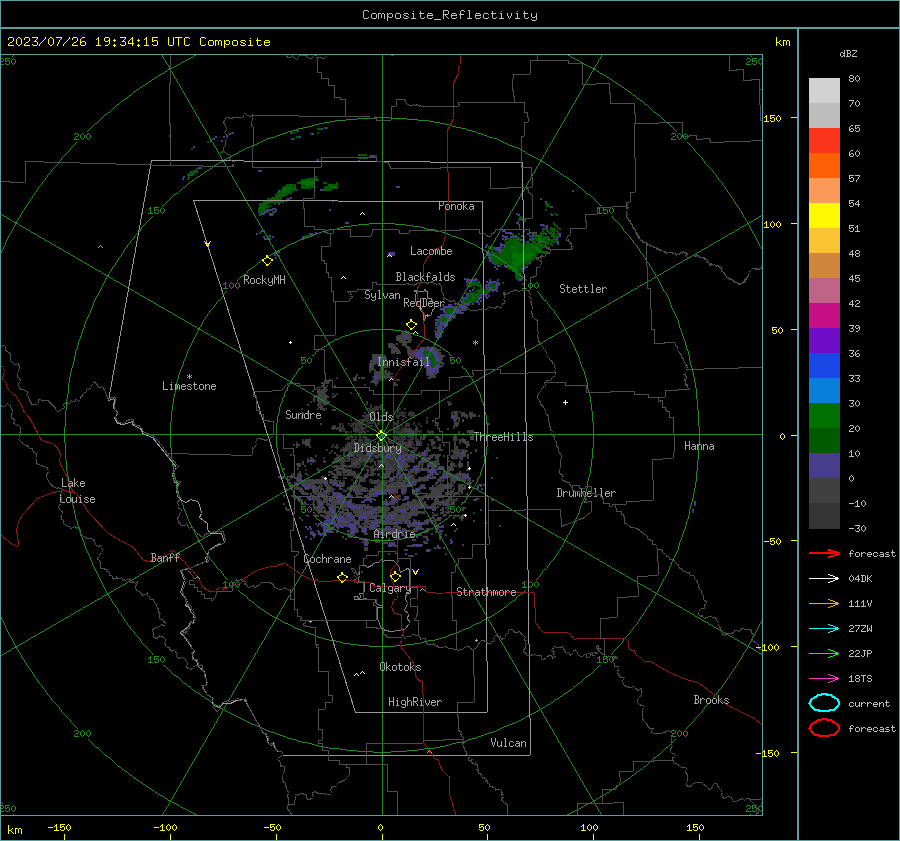This screenshot has width=900, height=841.
Task: Click the Didsbury city label
Action: (x=377, y=448)
